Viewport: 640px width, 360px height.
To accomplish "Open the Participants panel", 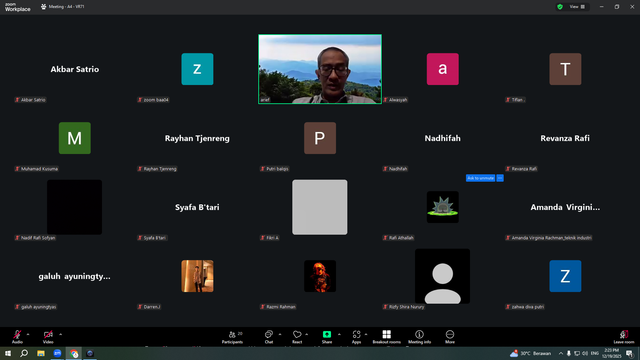I will coord(233,337).
